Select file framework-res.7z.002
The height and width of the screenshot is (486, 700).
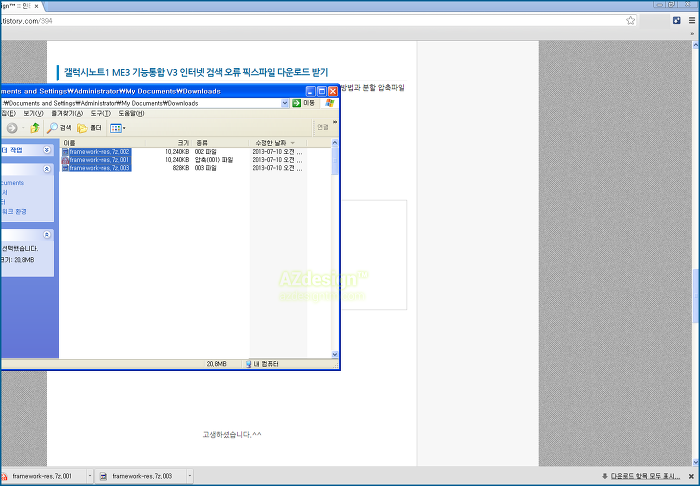coord(99,152)
